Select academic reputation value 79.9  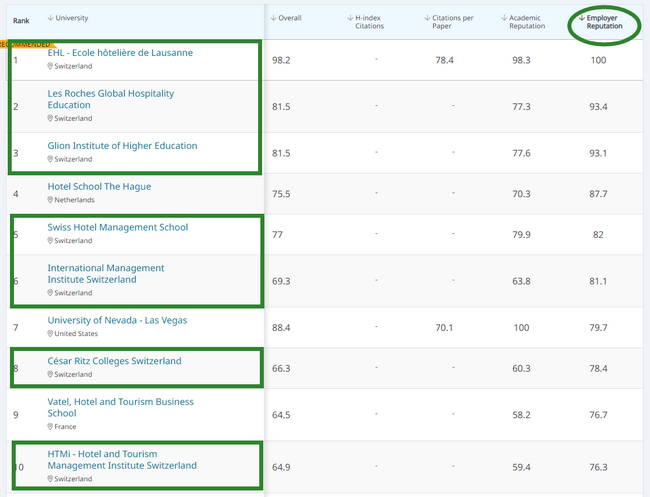pyautogui.click(x=521, y=235)
